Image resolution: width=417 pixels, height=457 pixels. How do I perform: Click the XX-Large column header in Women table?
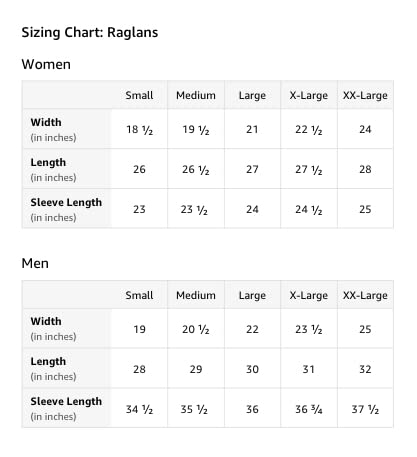click(365, 95)
